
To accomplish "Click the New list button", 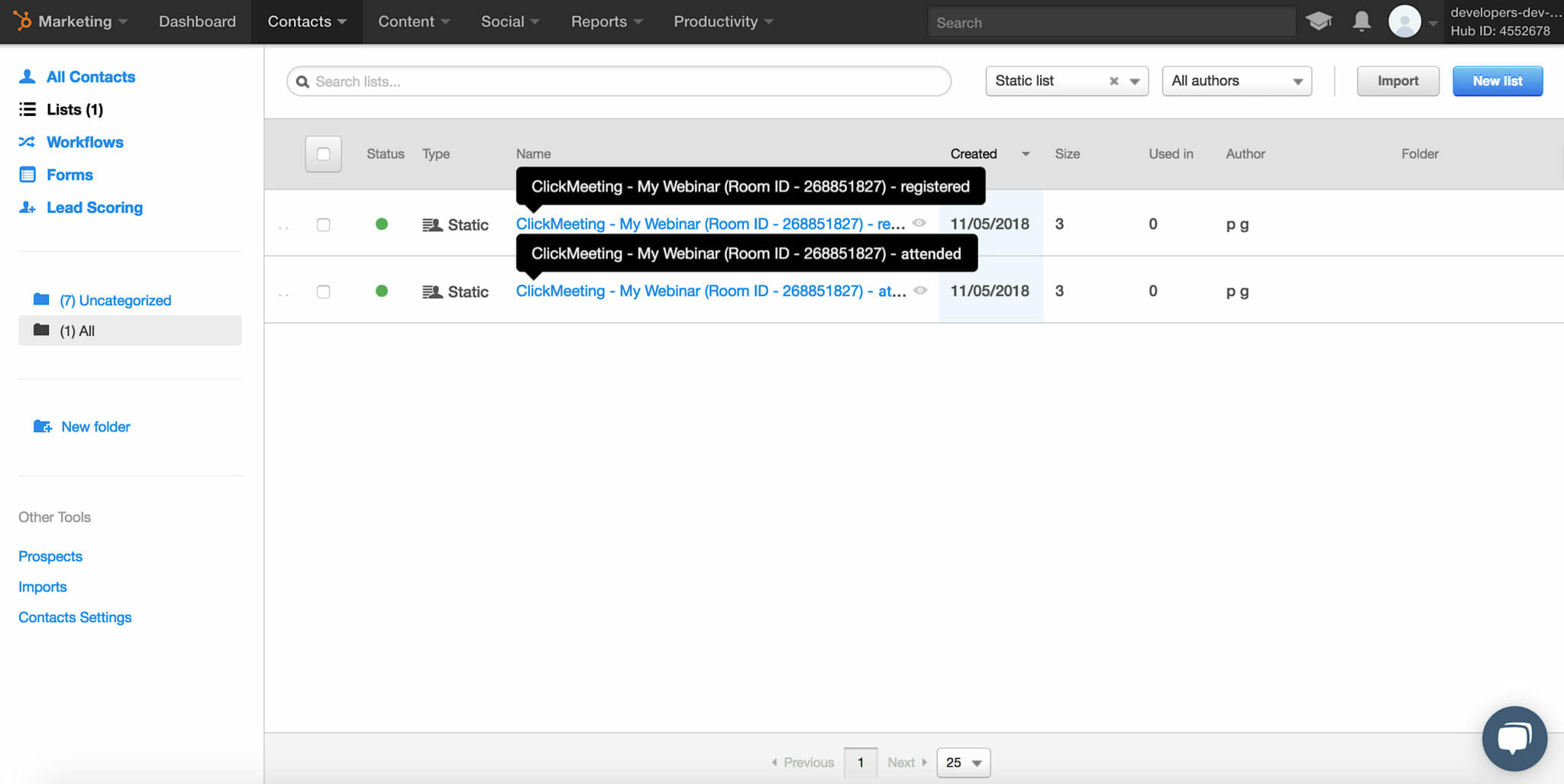I will point(1497,81).
